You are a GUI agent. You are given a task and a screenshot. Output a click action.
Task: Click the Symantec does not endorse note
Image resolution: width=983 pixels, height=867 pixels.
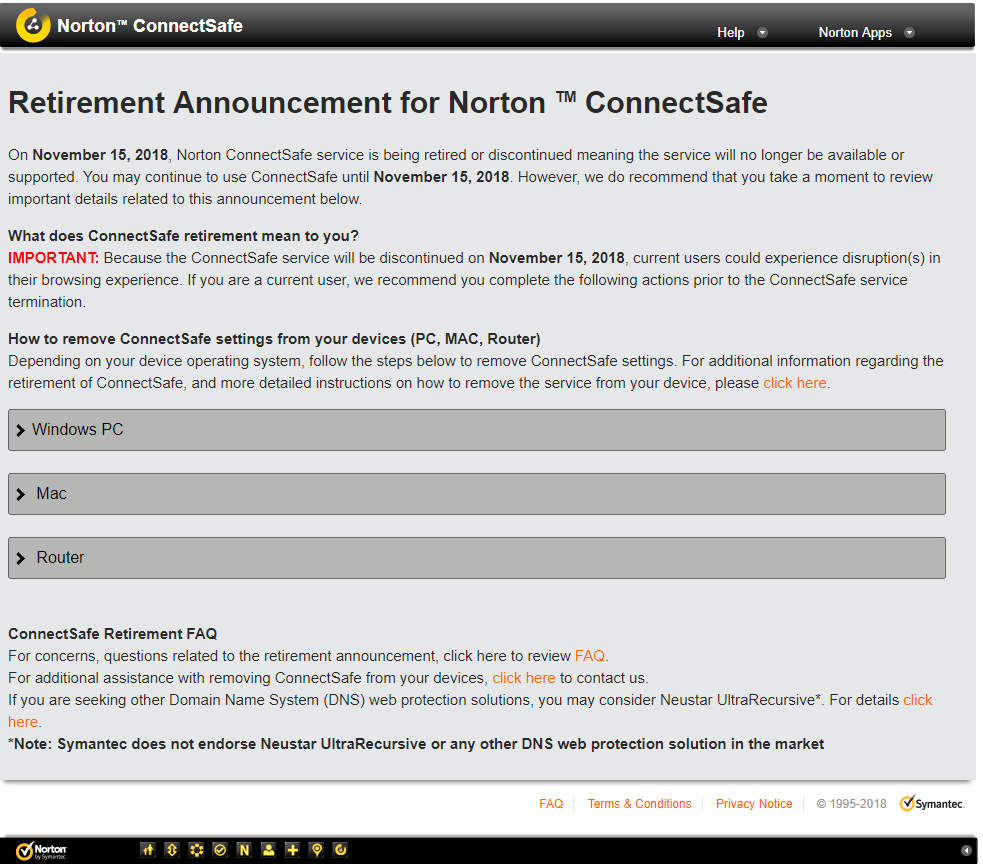click(x=416, y=744)
